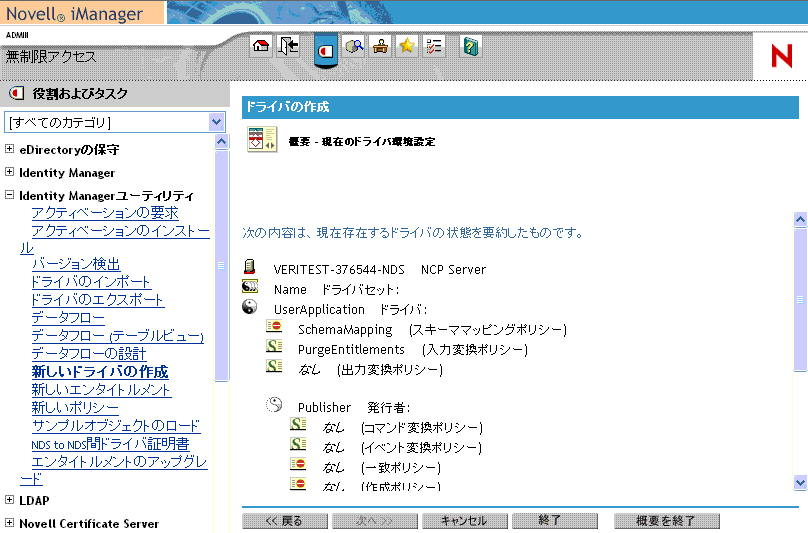The height and width of the screenshot is (533, 808).
Task: Open the Help book icon
Action: click(x=471, y=46)
